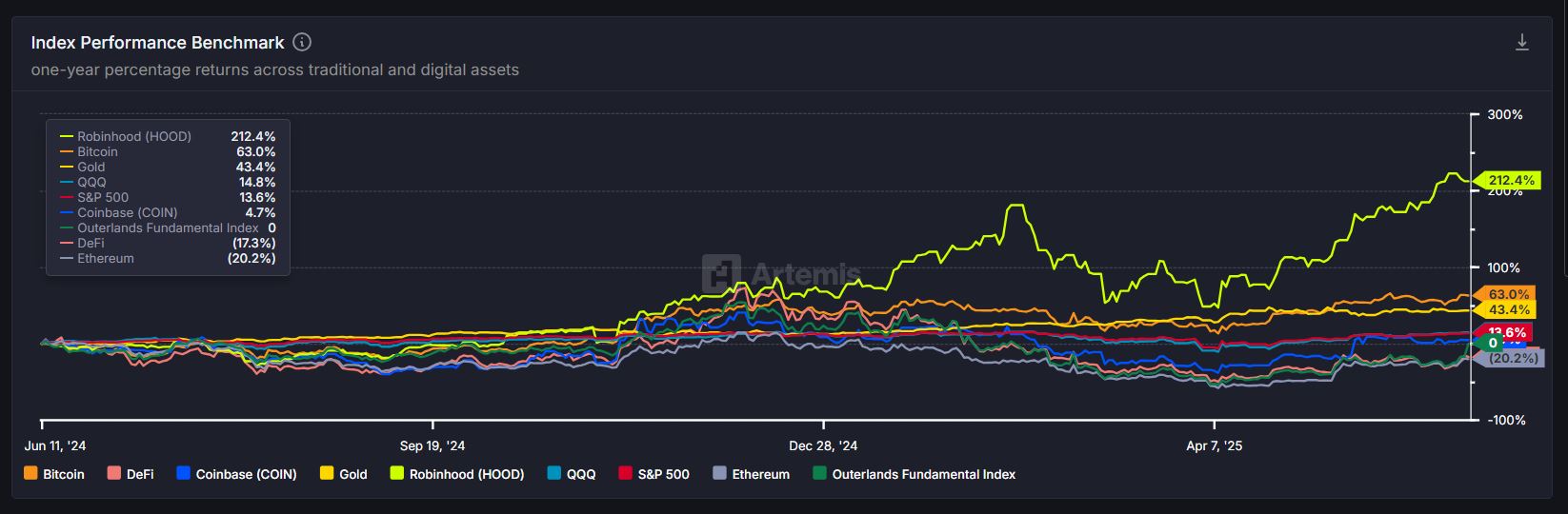This screenshot has width=1568, height=514.
Task: Toggle the DeFi series in the legend
Action: (x=131, y=474)
